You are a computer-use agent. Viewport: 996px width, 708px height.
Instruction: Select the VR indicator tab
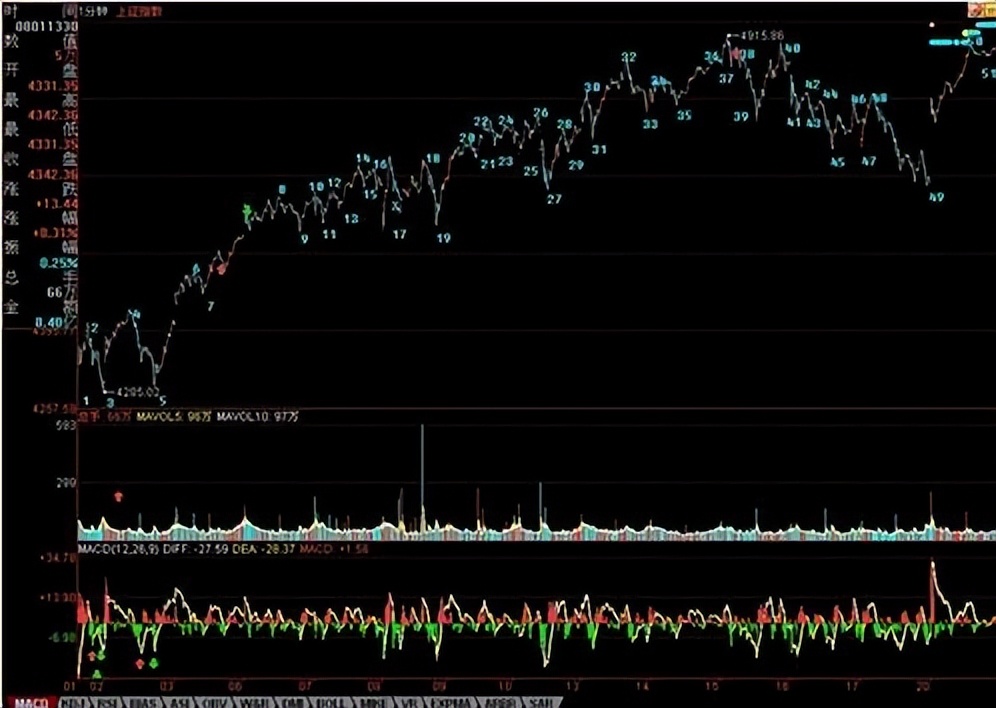[x=410, y=703]
